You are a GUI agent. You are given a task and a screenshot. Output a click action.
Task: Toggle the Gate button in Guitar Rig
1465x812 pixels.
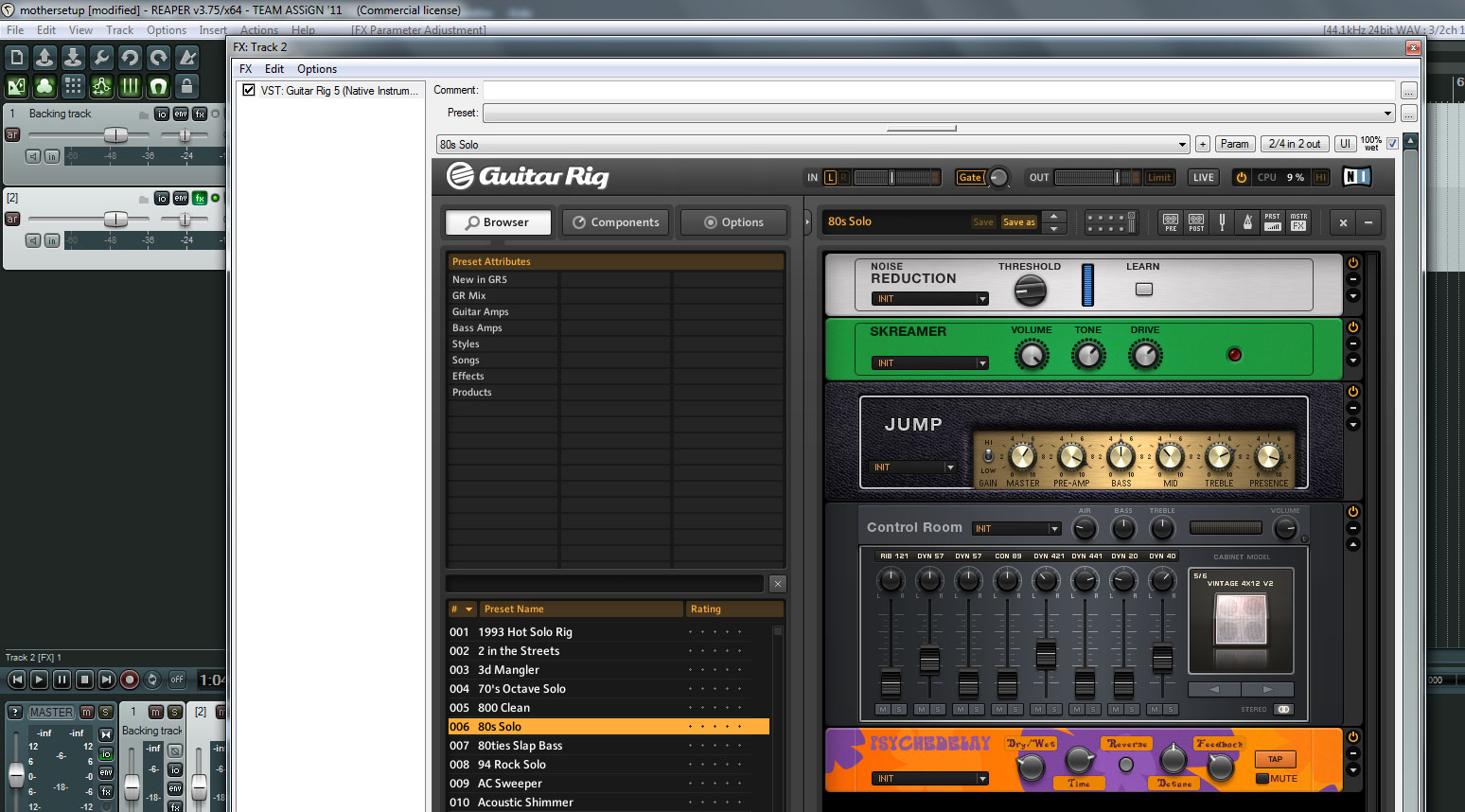(x=970, y=177)
